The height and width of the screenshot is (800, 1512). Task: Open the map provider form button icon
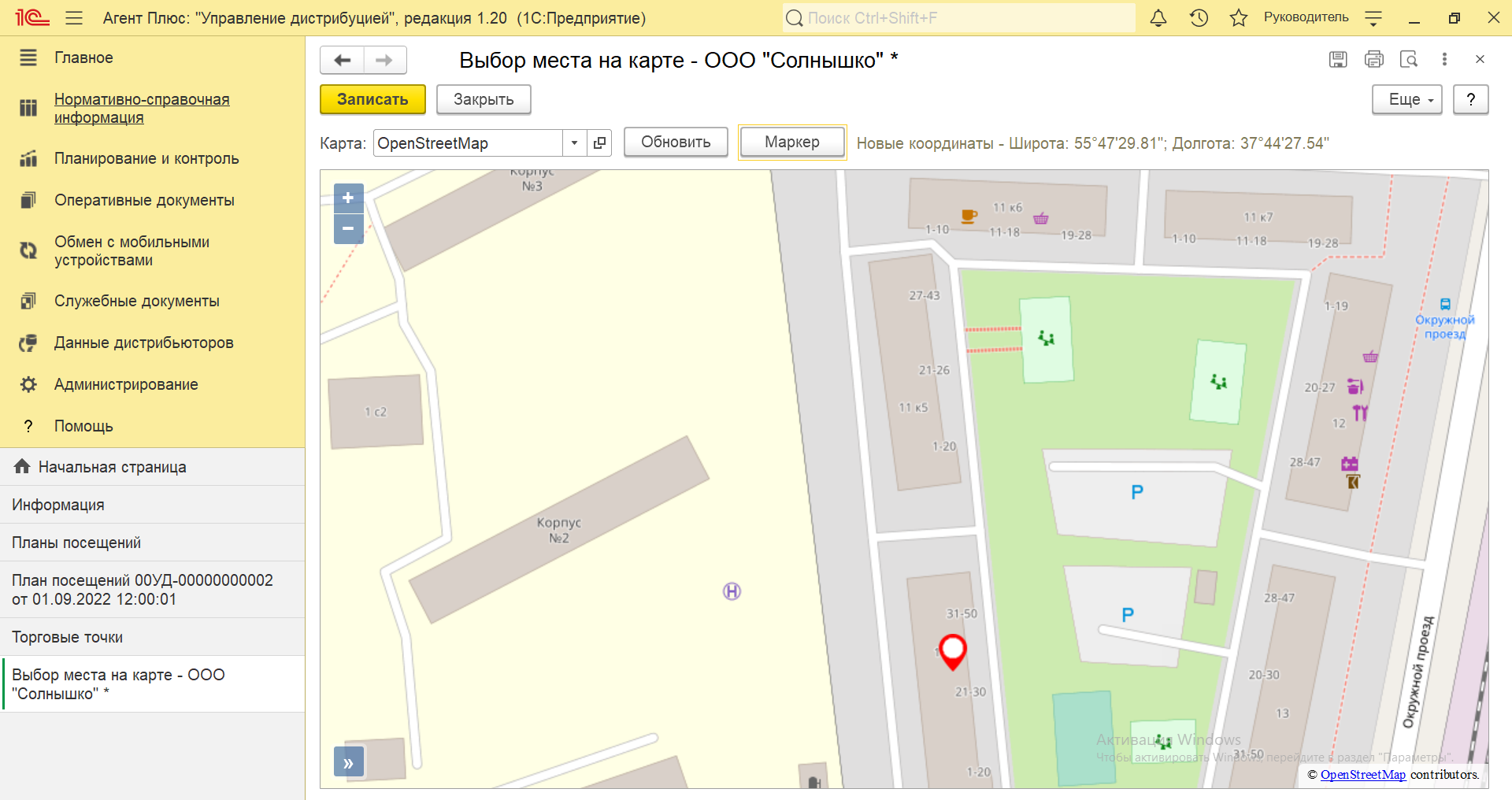[x=599, y=143]
